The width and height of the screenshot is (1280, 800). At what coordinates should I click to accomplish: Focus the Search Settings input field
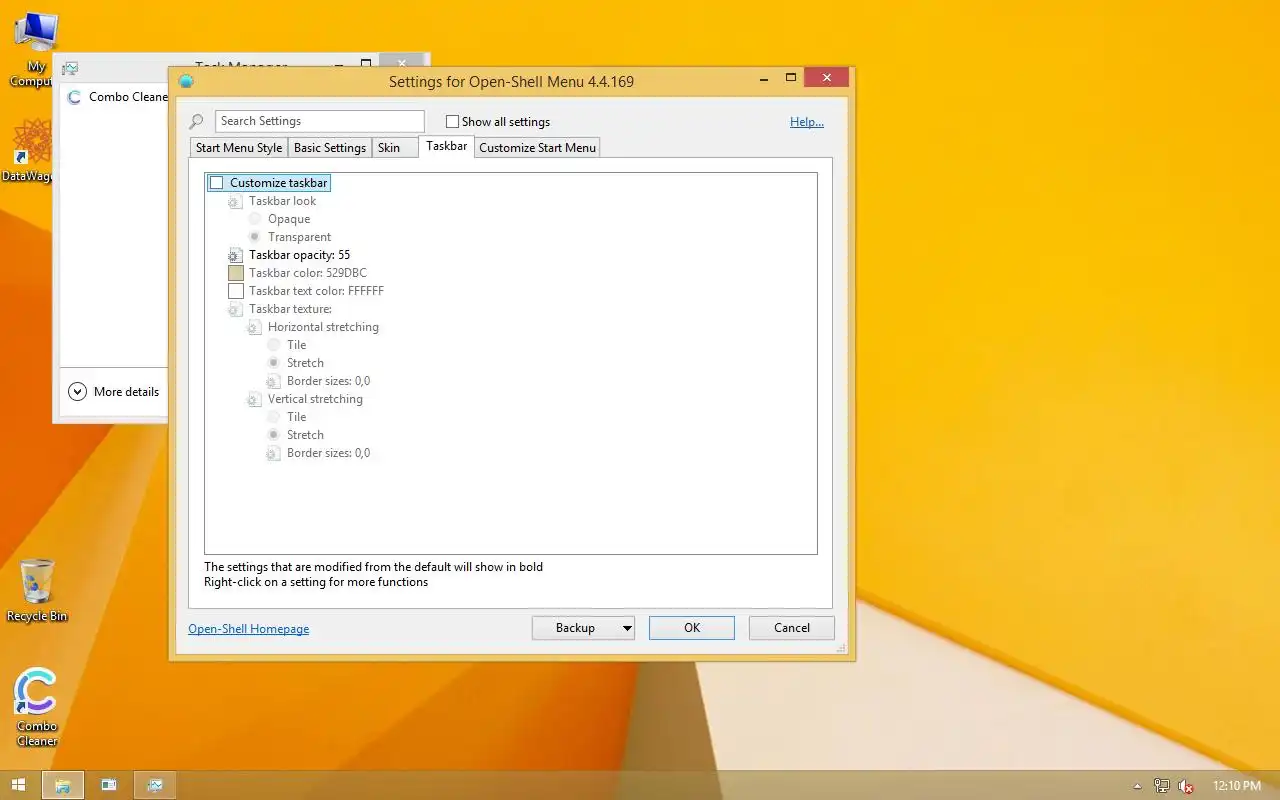point(320,121)
